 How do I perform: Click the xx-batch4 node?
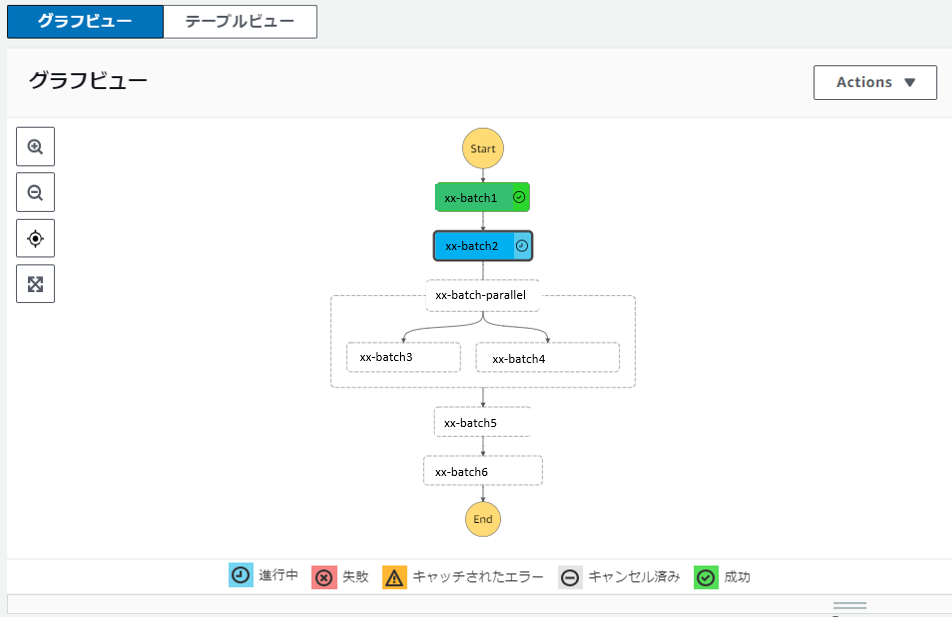[547, 356]
